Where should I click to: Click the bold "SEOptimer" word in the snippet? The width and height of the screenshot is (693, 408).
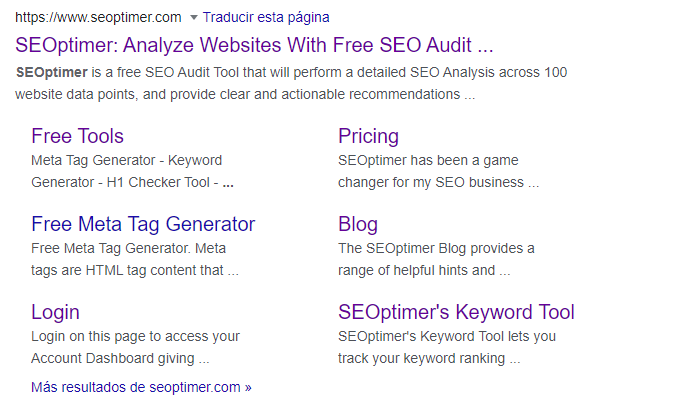coord(49,73)
